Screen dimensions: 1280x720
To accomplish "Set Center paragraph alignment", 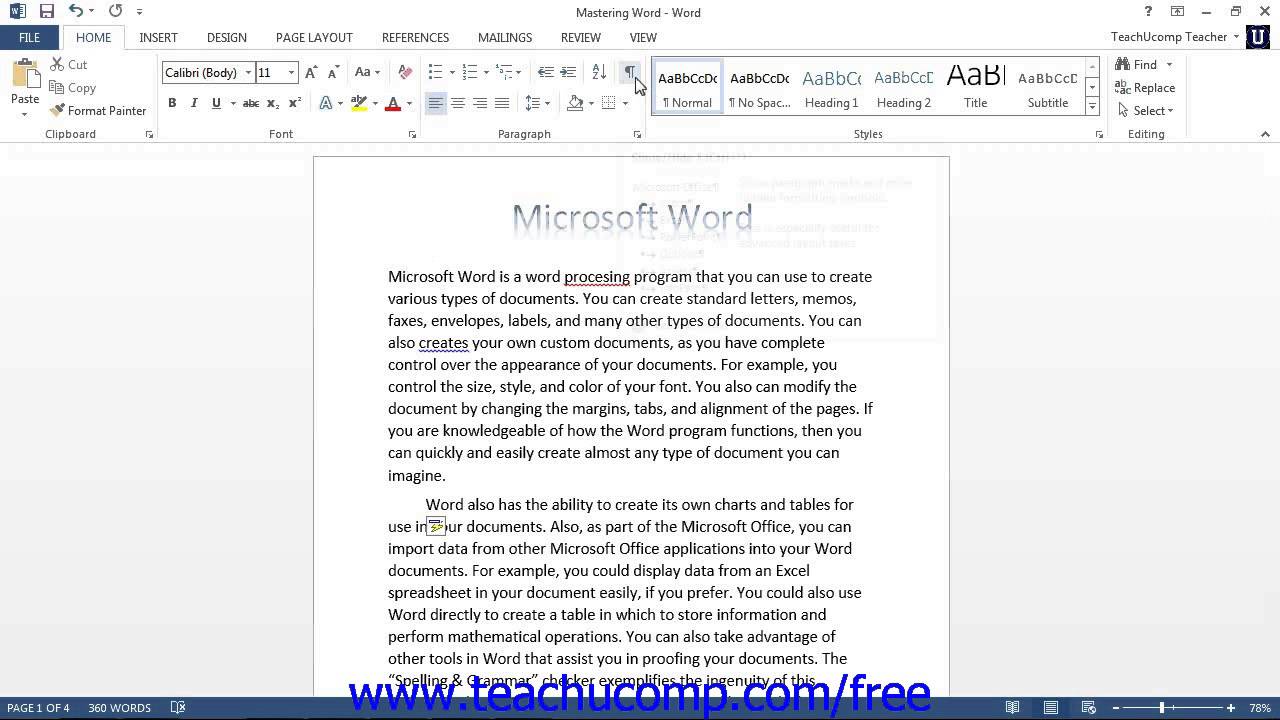I will coord(457,103).
